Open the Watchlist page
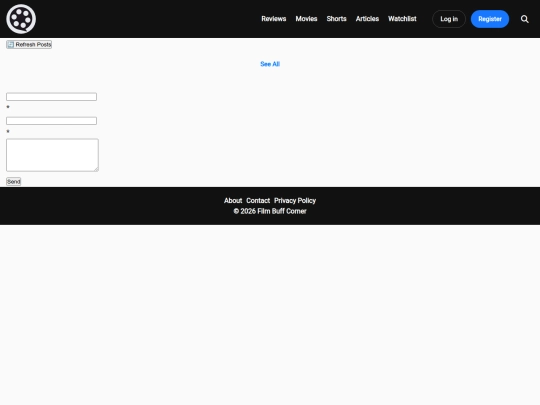Image resolution: width=540 pixels, height=405 pixels. pyautogui.click(x=402, y=19)
